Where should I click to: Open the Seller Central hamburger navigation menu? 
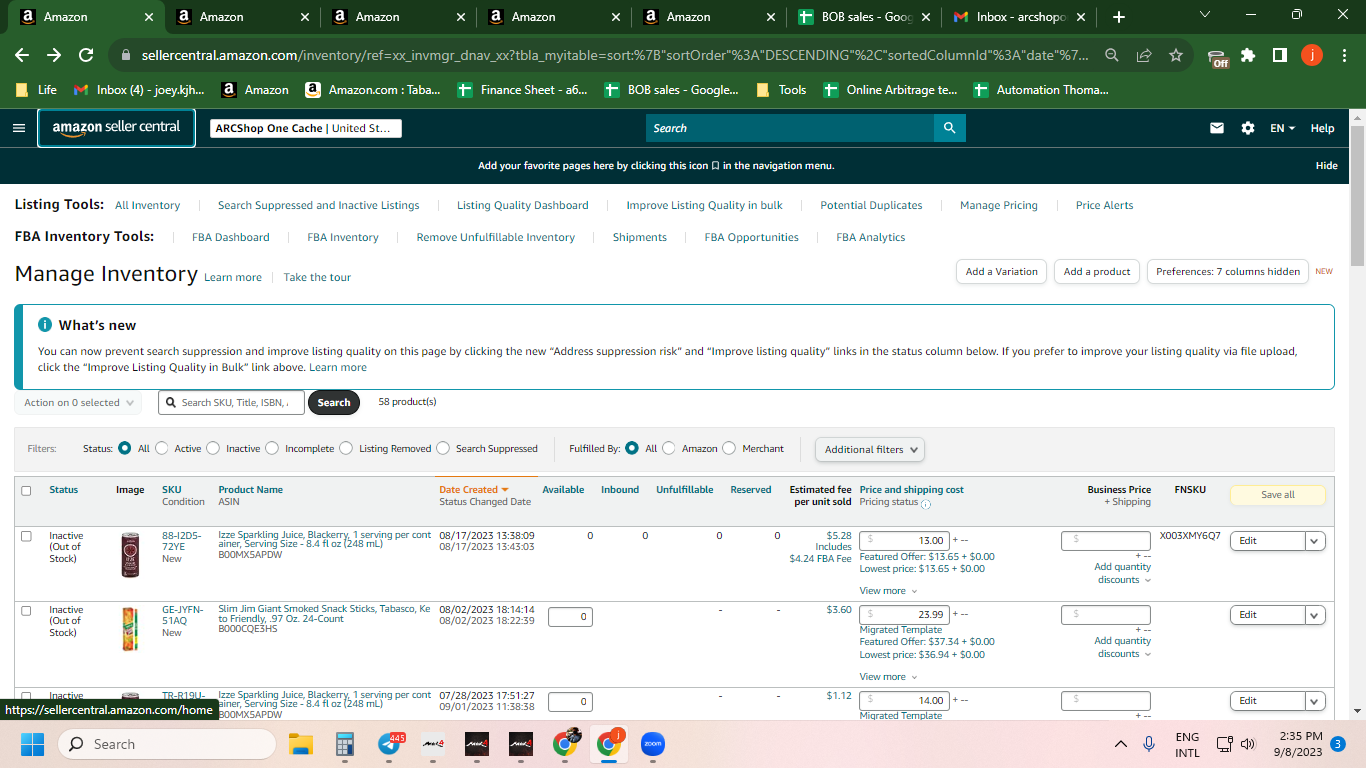pyautogui.click(x=19, y=128)
